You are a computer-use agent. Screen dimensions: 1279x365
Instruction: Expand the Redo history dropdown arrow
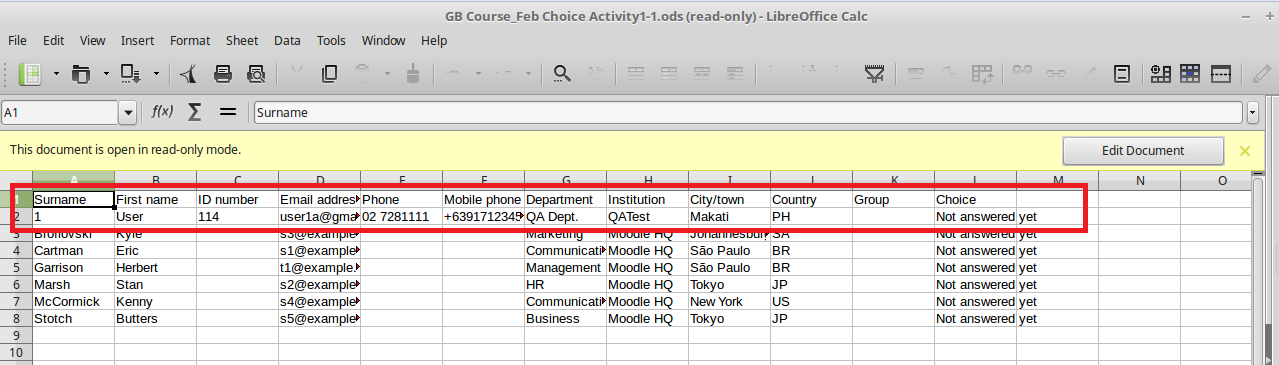(528, 73)
